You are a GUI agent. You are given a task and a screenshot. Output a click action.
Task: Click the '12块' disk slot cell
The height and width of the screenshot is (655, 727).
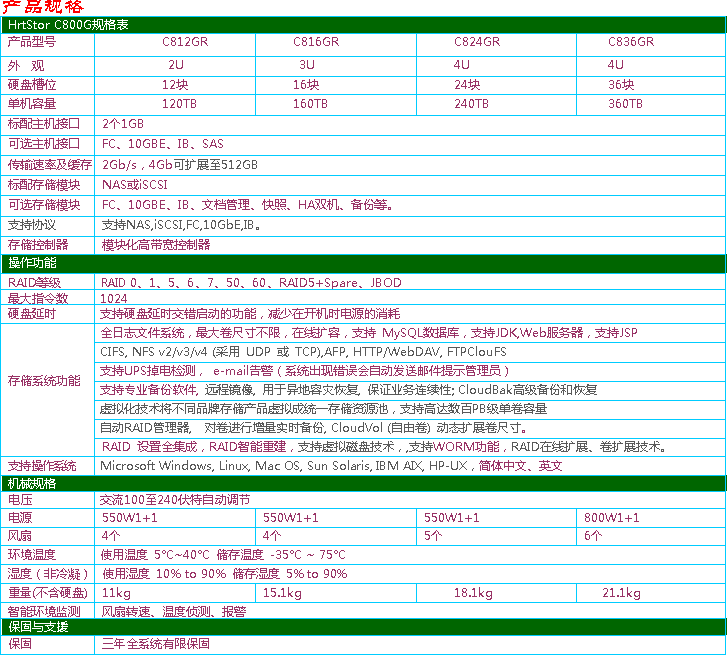click(175, 85)
